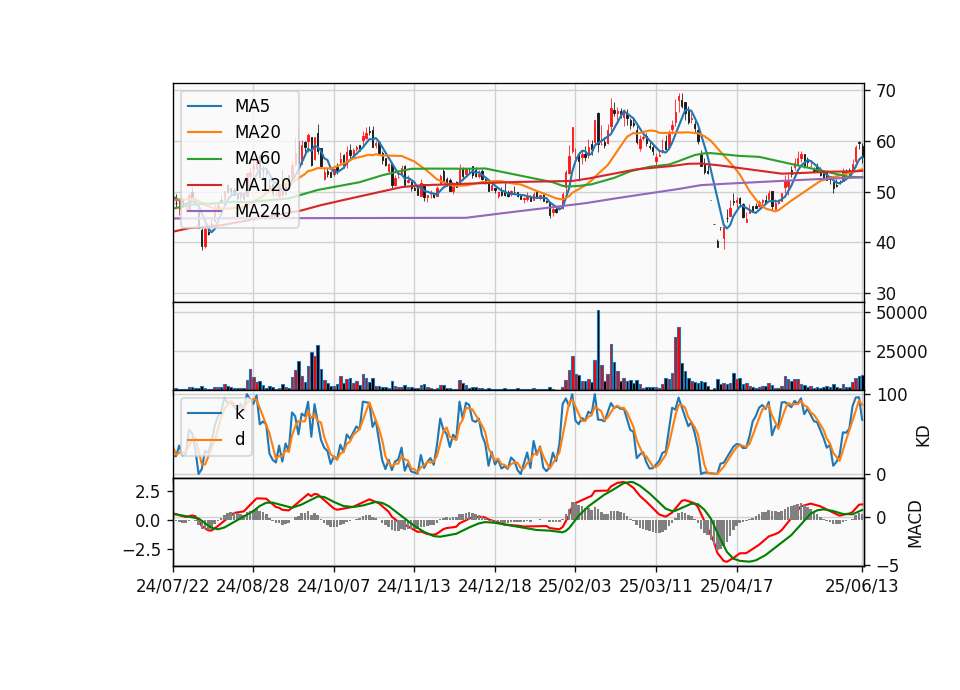
Task: Click the k legend label in KD panel
Action: pos(239,413)
